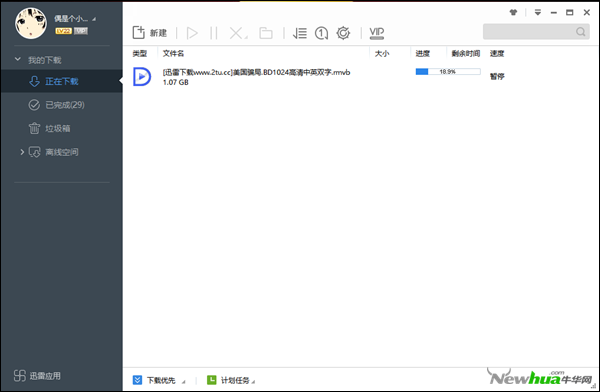Viewport: 600px width, 392px height.
Task: Click the video file type icon of the rmvb task
Action: 142,77
